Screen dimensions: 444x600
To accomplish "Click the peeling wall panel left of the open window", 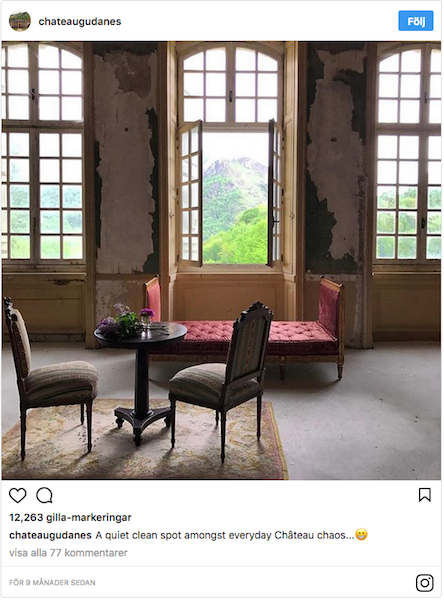I will (126, 159).
